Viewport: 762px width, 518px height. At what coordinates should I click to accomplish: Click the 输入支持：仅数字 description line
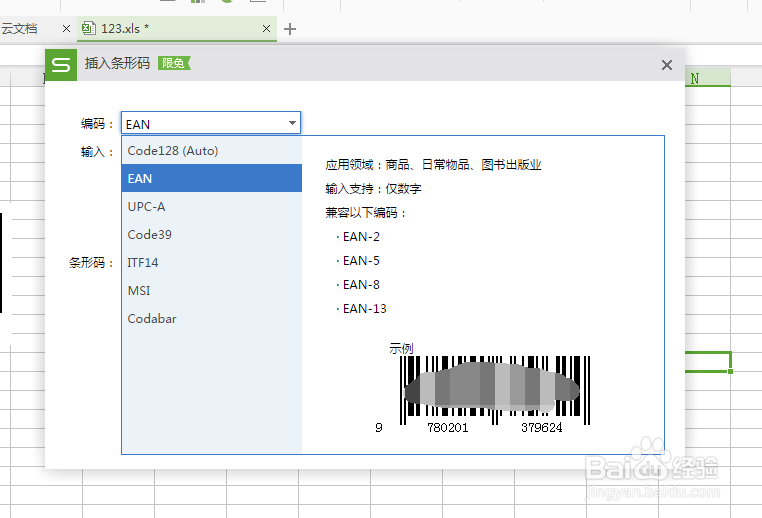click(373, 189)
